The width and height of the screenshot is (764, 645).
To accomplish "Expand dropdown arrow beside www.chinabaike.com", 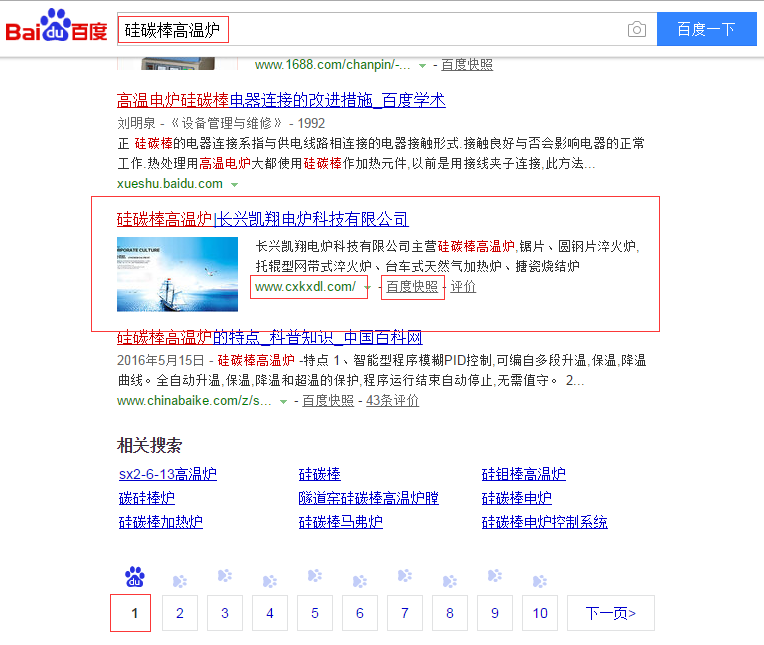I will (x=283, y=401).
